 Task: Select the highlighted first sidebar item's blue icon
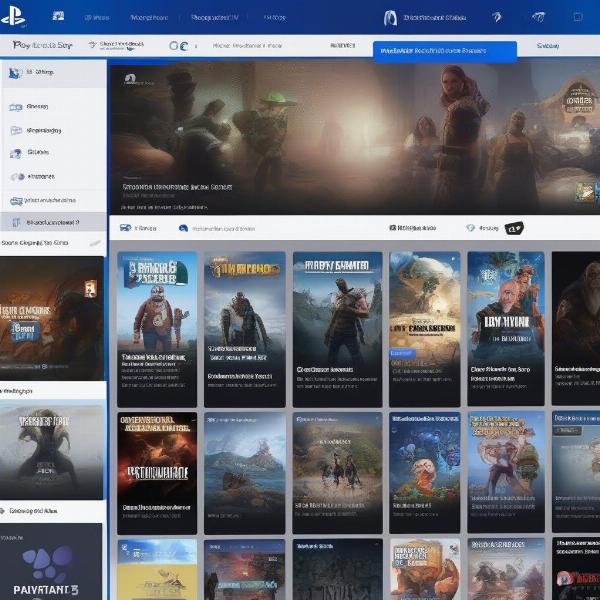[x=15, y=73]
